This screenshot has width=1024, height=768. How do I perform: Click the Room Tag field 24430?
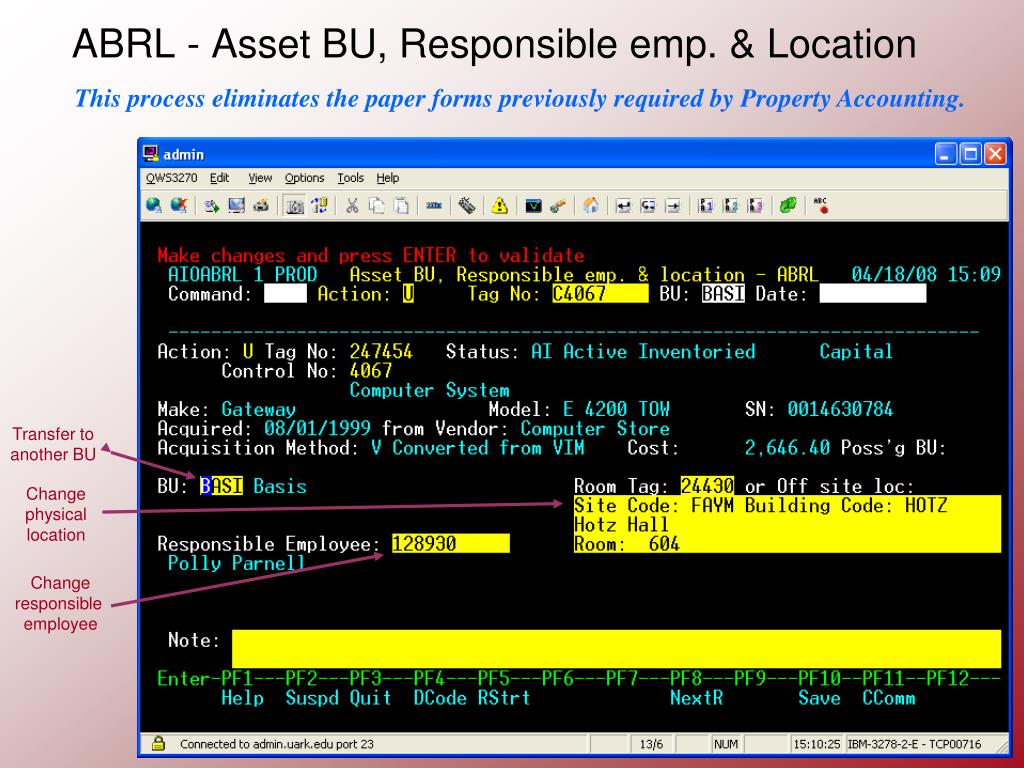point(707,486)
